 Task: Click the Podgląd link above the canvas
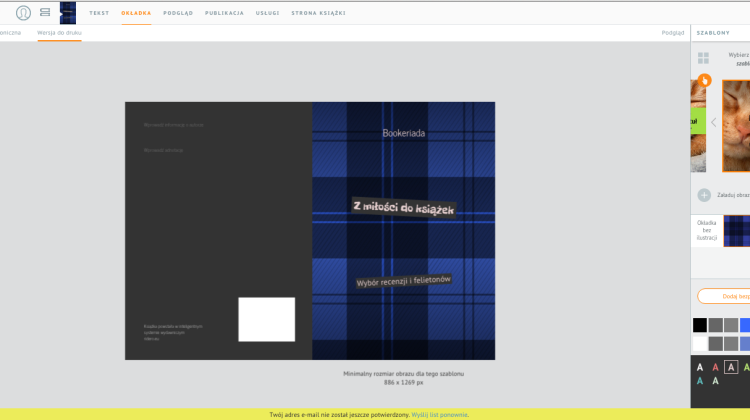(673, 33)
